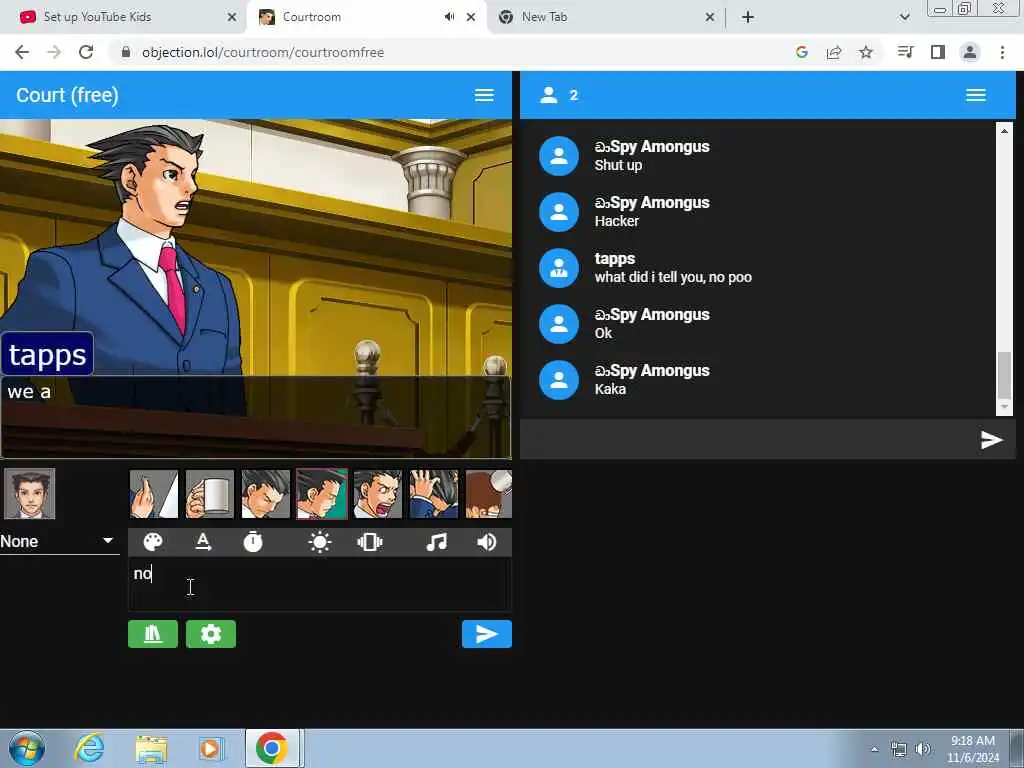Focus the chat message input field

click(748, 440)
